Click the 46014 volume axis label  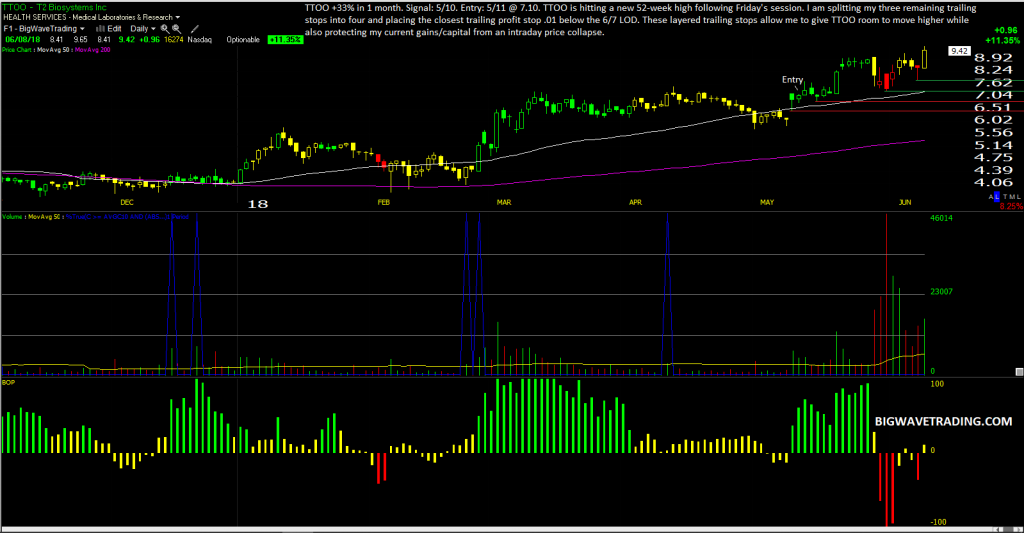[941, 218]
